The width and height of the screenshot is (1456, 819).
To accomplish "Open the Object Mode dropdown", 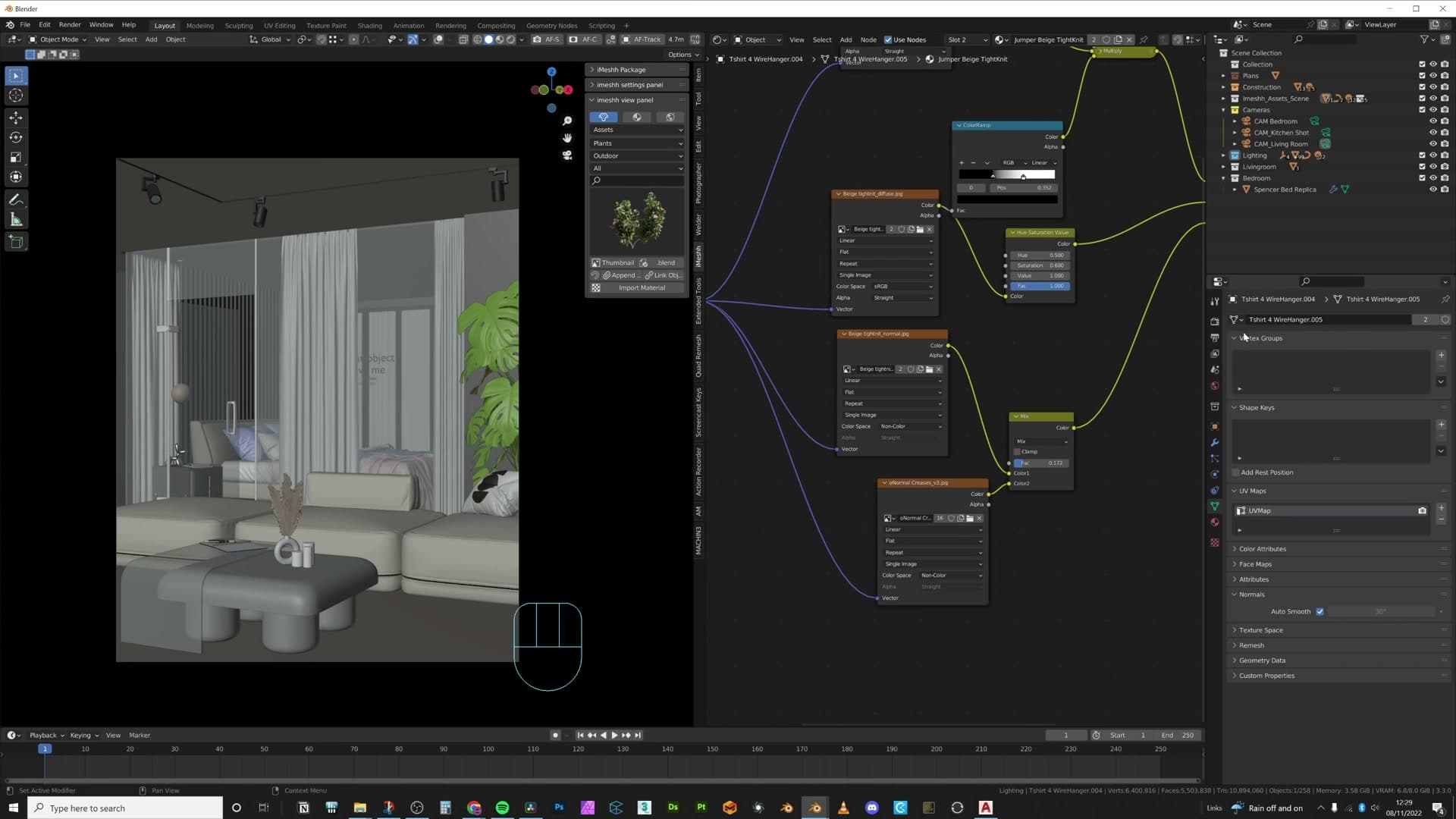I will click(58, 39).
